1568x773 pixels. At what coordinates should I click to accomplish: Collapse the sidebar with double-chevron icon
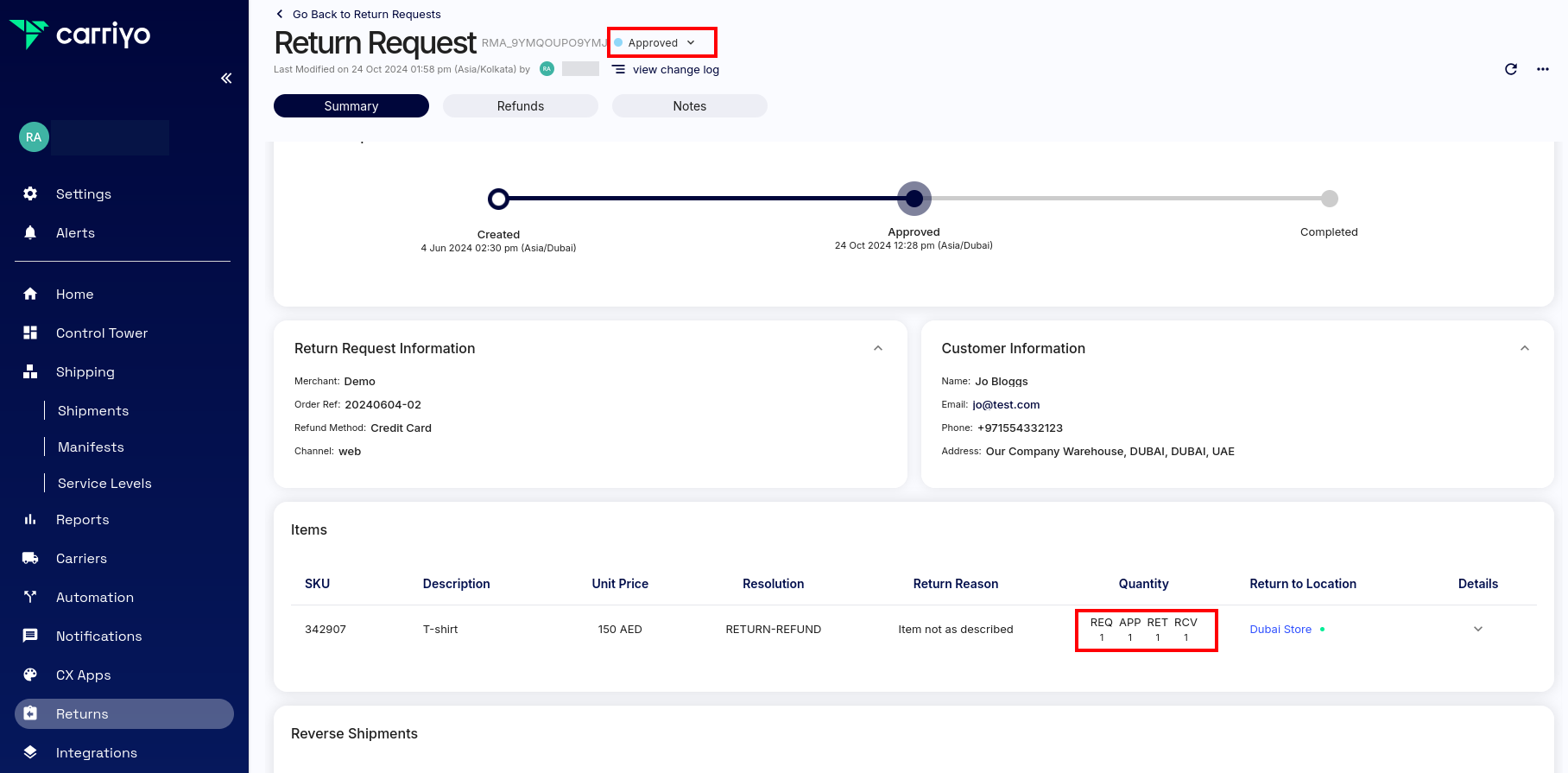click(x=226, y=79)
